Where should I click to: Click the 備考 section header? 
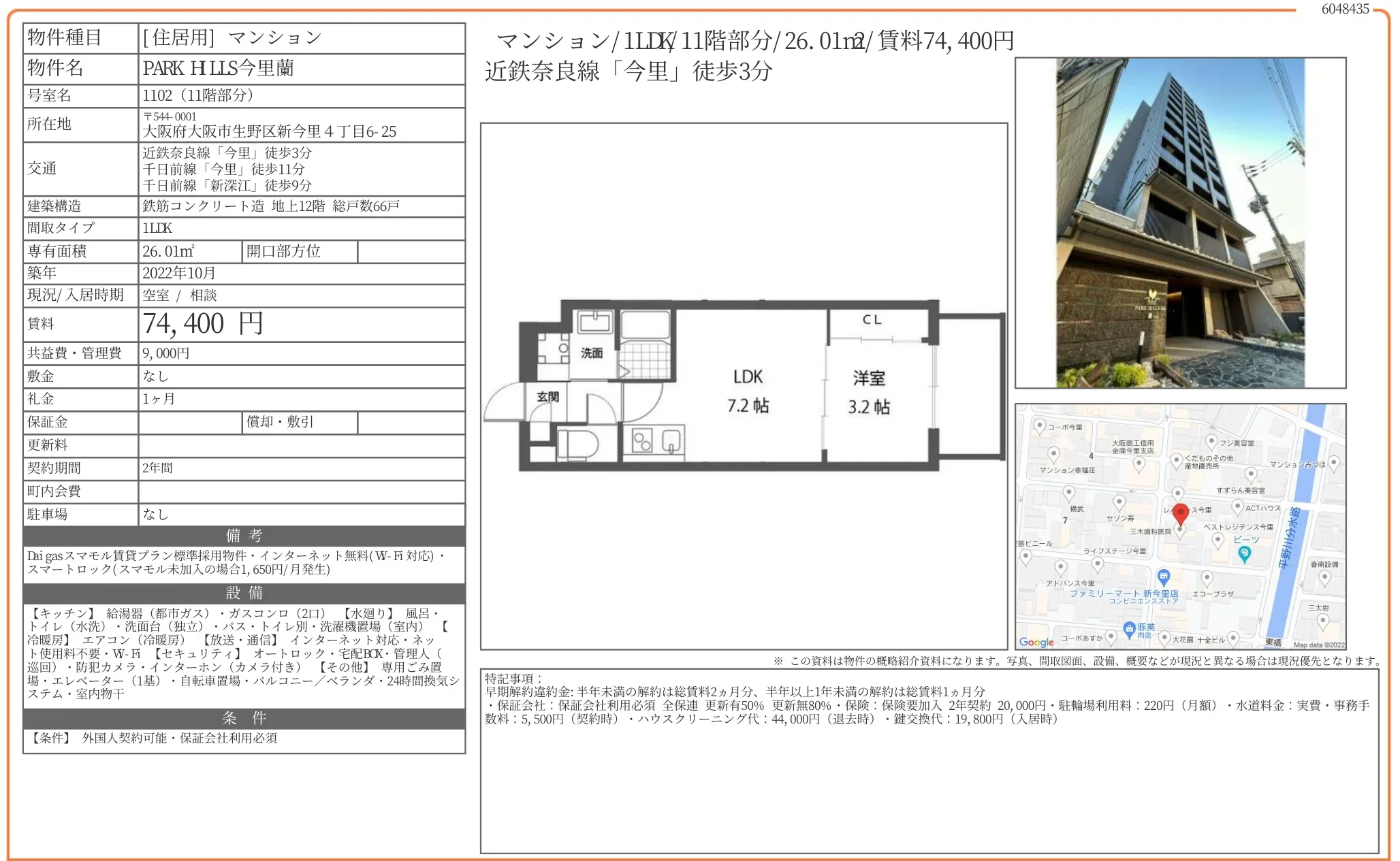click(x=244, y=536)
